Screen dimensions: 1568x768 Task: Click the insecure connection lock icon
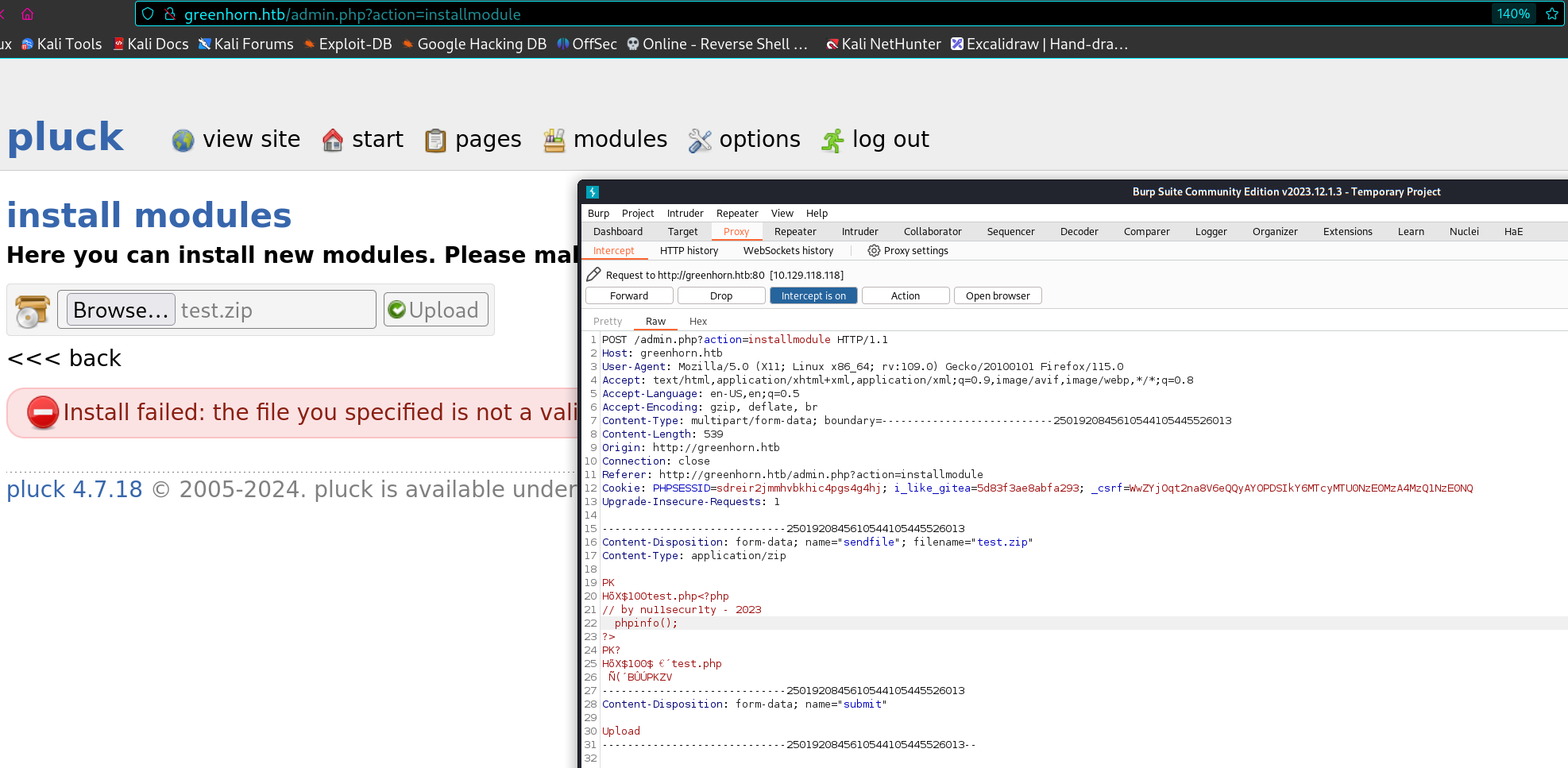point(170,14)
